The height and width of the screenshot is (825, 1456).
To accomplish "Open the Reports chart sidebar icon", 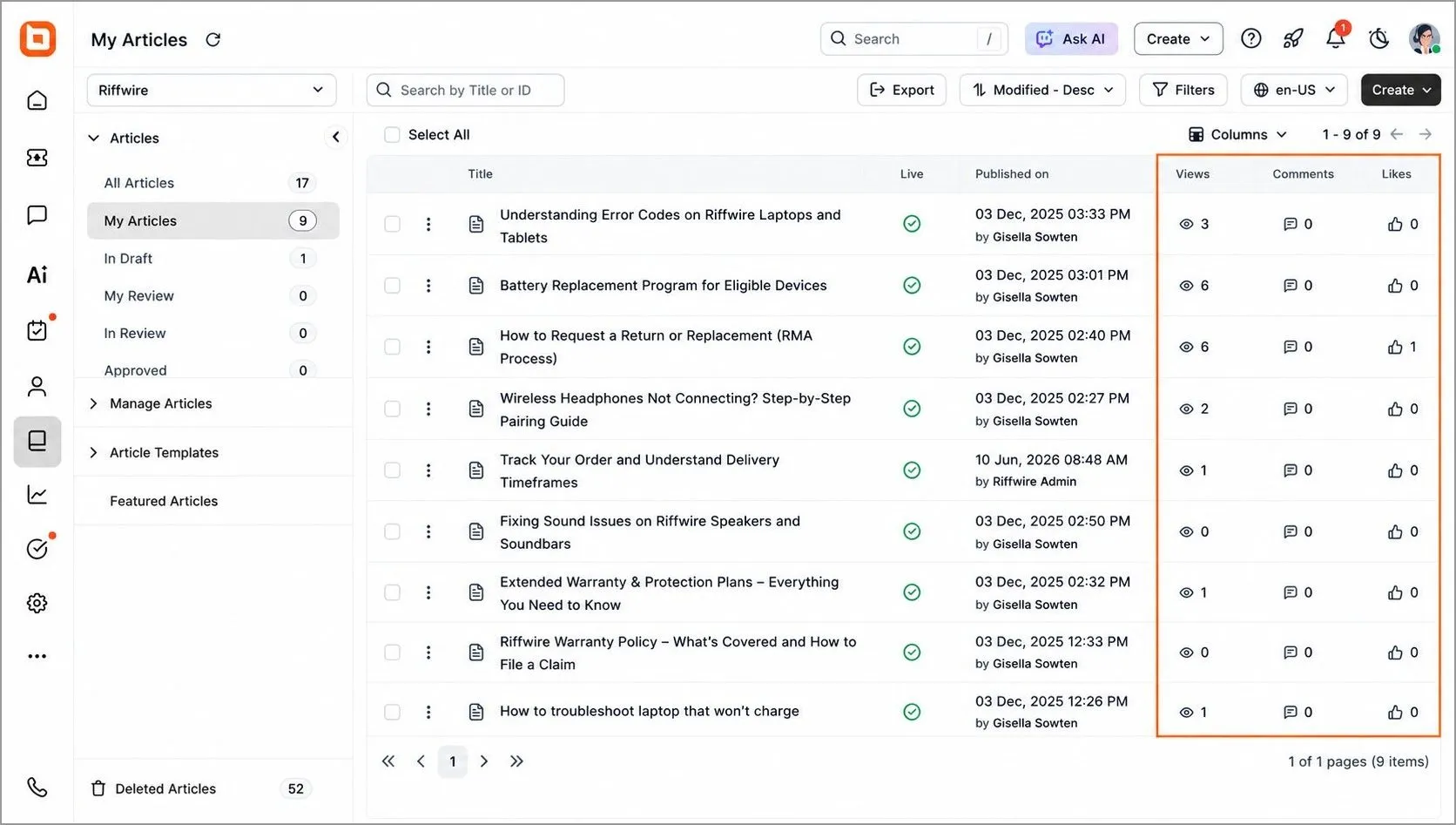I will [x=37, y=495].
